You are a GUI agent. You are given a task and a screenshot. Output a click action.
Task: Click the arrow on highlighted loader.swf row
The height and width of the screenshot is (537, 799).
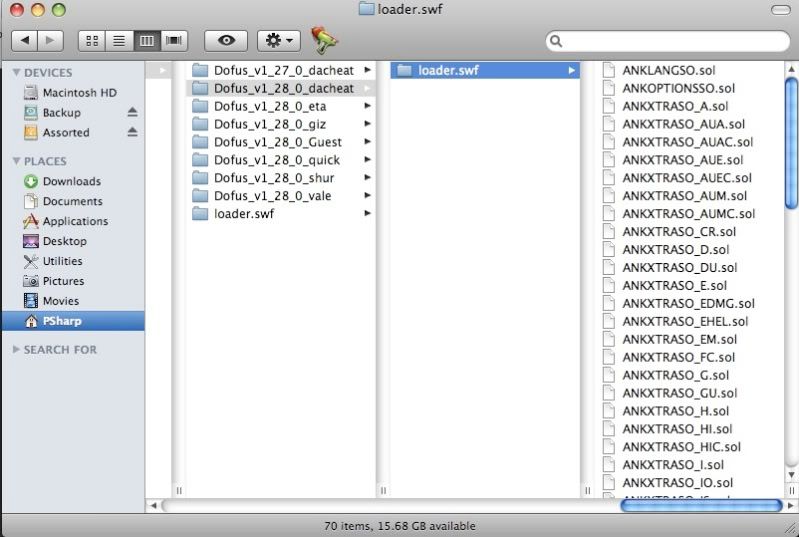pyautogui.click(x=572, y=70)
